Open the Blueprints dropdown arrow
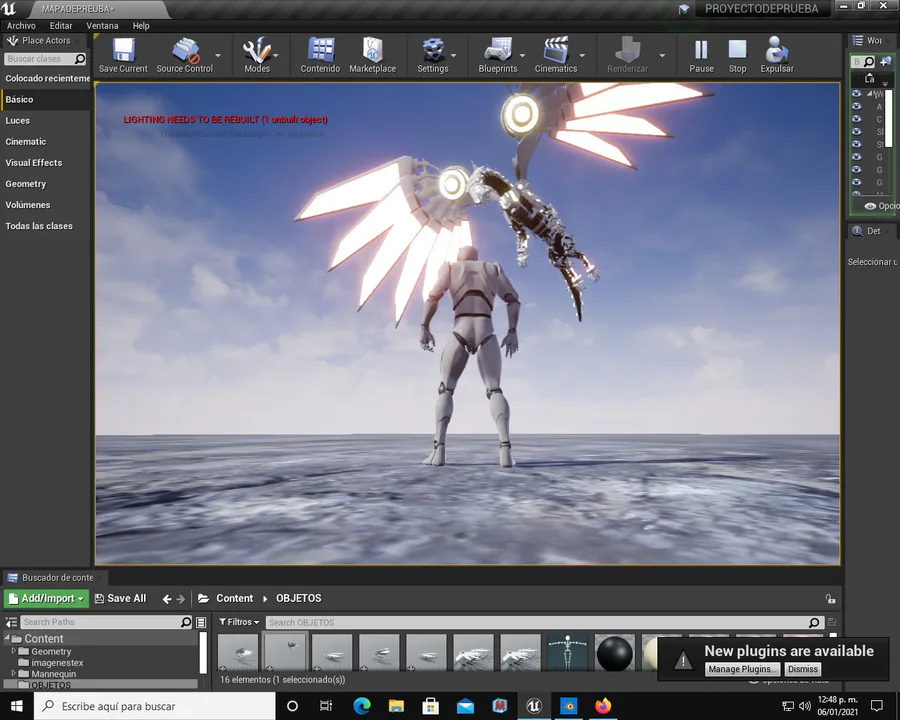900x720 pixels. [x=522, y=56]
